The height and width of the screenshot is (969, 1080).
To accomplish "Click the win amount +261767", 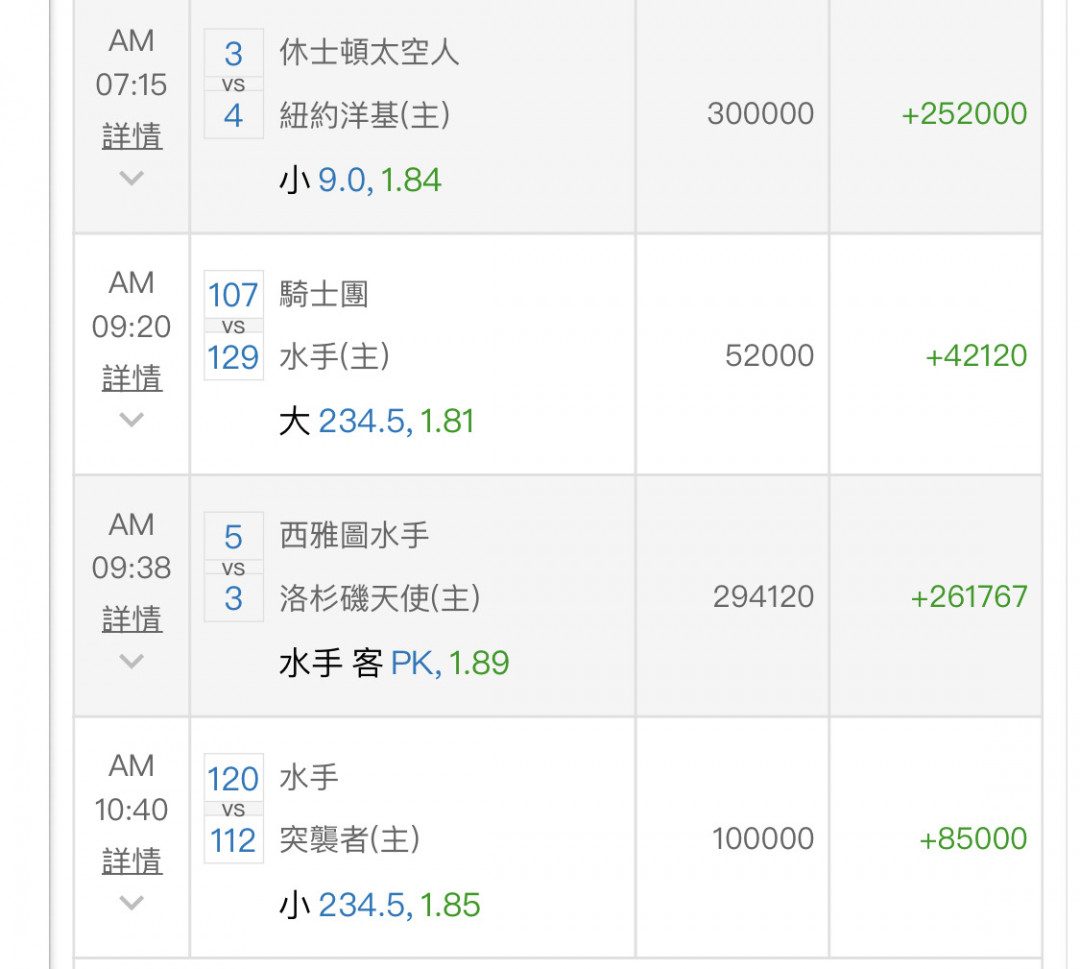I will click(969, 596).
